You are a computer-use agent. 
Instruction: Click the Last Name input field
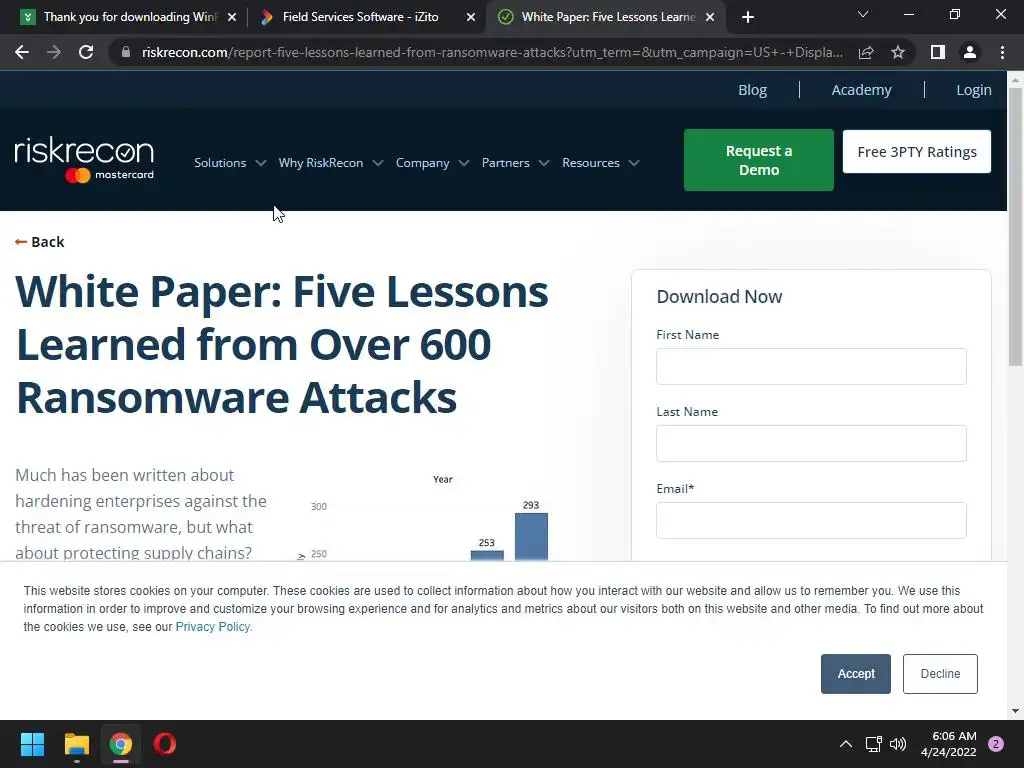click(x=811, y=443)
